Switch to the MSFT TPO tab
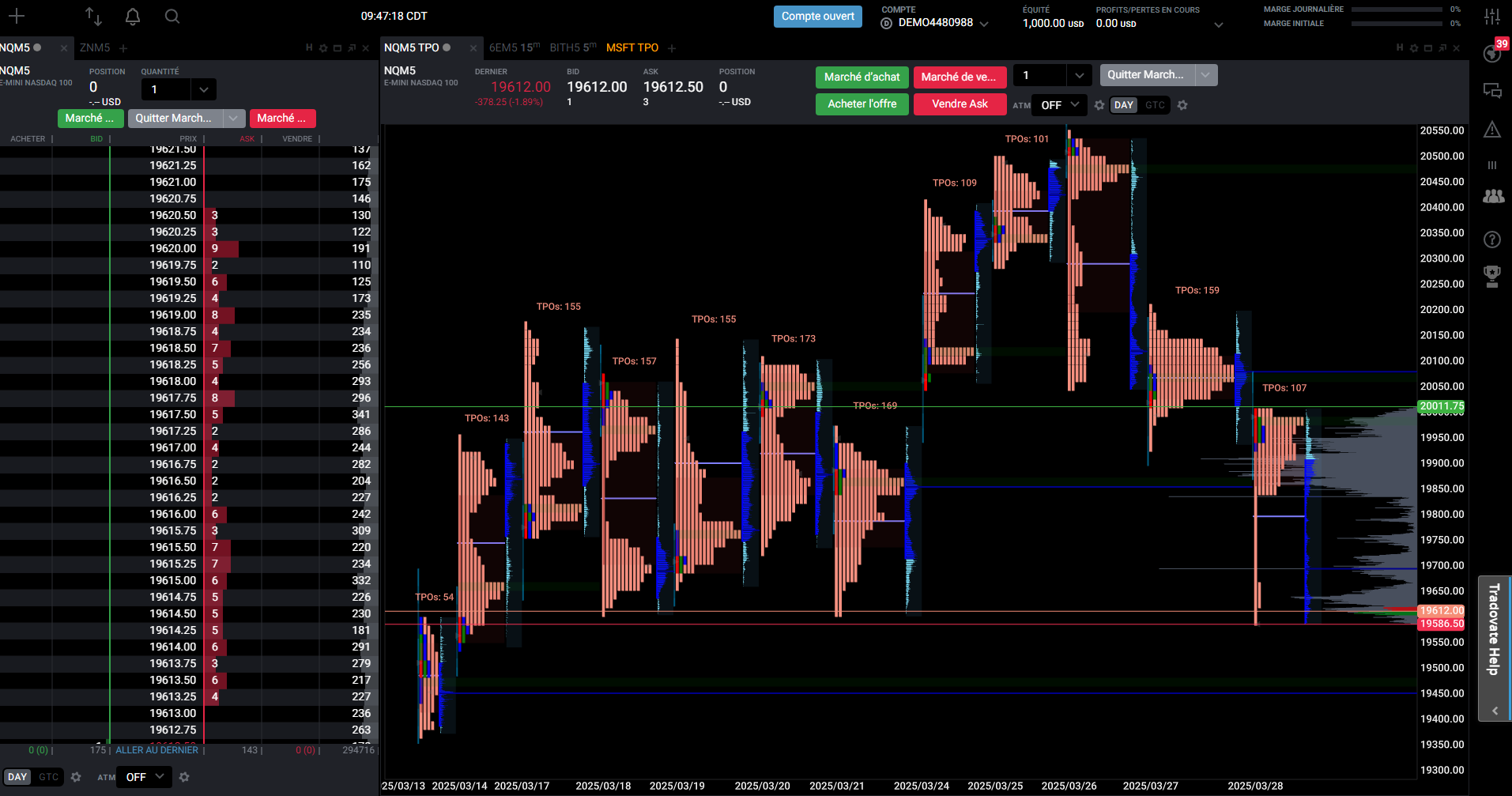Viewport: 1512px width, 796px height. pos(632,47)
